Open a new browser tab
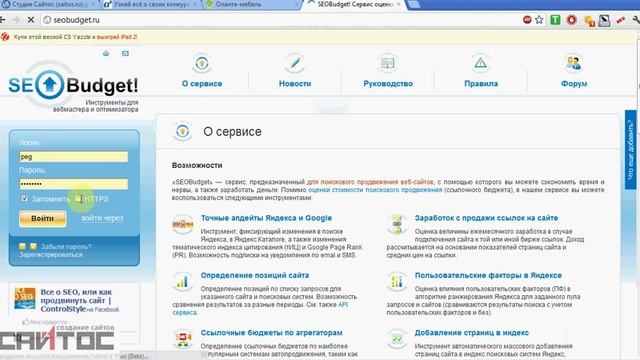The width and height of the screenshot is (640, 360). click(413, 4)
